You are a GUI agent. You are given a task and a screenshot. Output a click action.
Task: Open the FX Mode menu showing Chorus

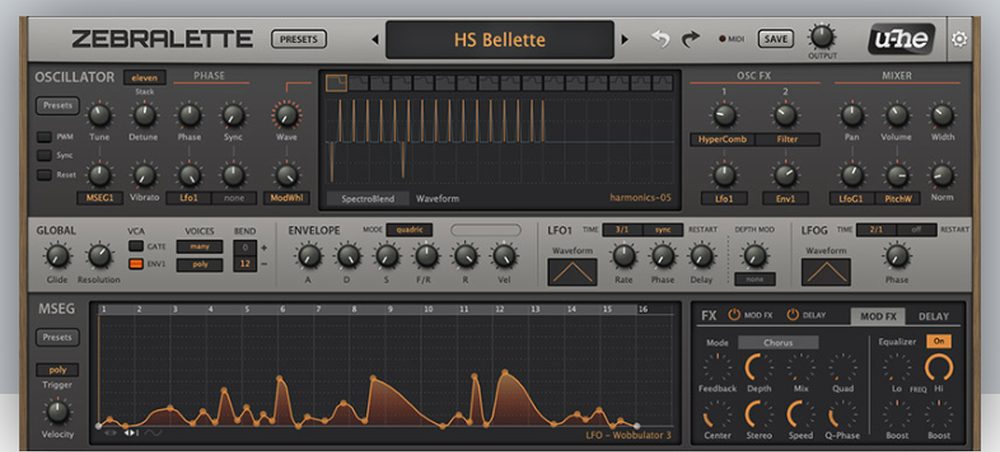pyautogui.click(x=778, y=342)
